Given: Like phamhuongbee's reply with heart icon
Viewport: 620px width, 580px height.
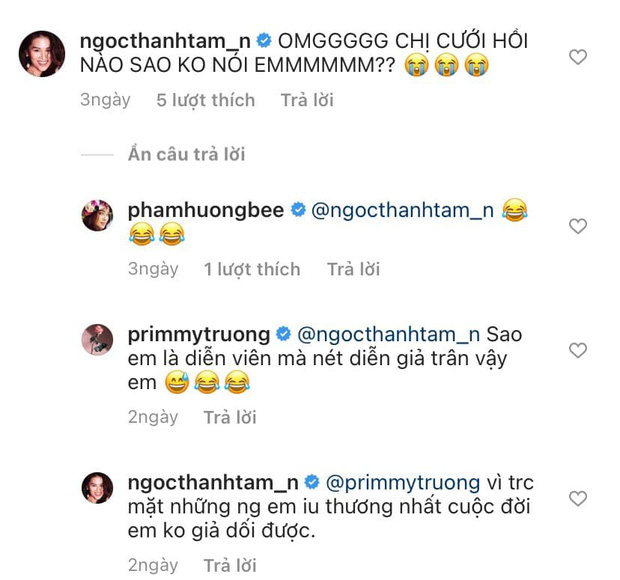Looking at the screenshot, I should 577,226.
